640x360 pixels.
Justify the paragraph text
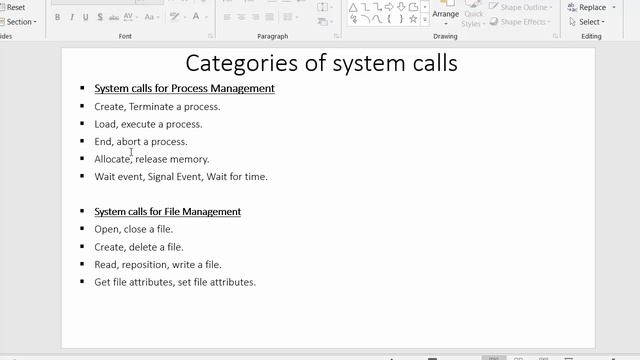pos(269,17)
